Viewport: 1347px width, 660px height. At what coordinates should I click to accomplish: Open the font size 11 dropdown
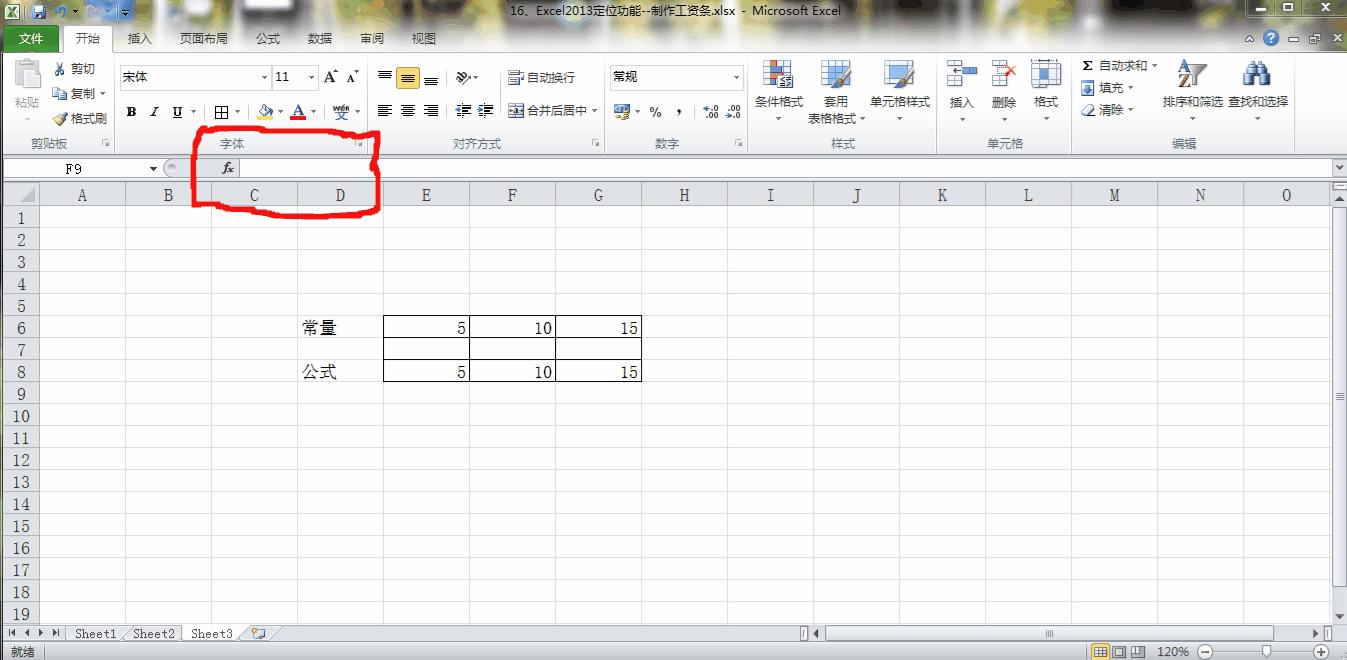coord(311,77)
